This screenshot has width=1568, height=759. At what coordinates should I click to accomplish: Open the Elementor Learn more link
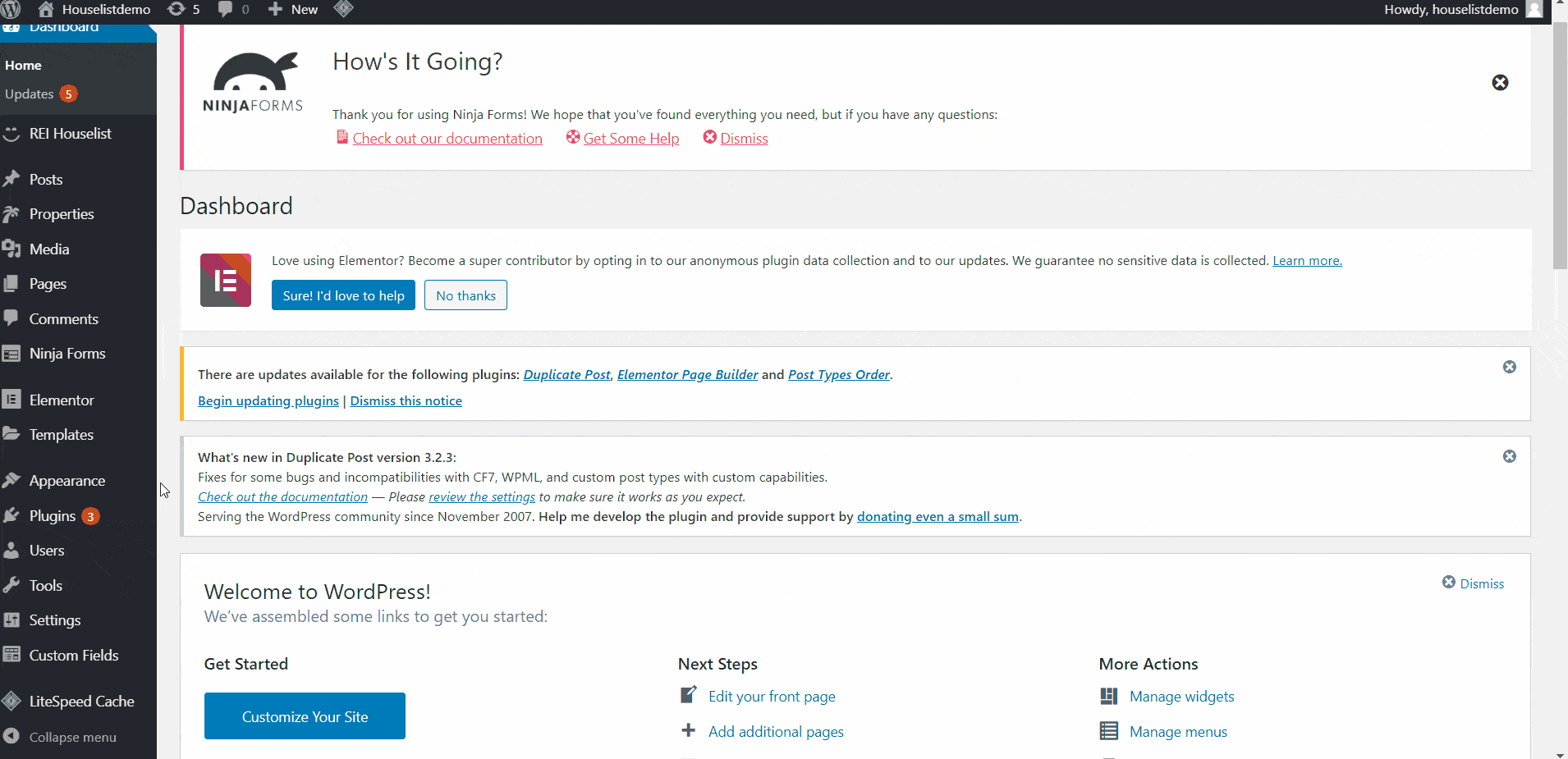tap(1307, 261)
